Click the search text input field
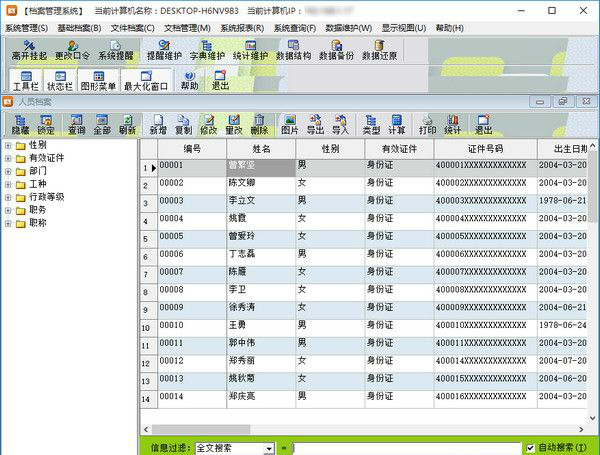 (x=405, y=448)
